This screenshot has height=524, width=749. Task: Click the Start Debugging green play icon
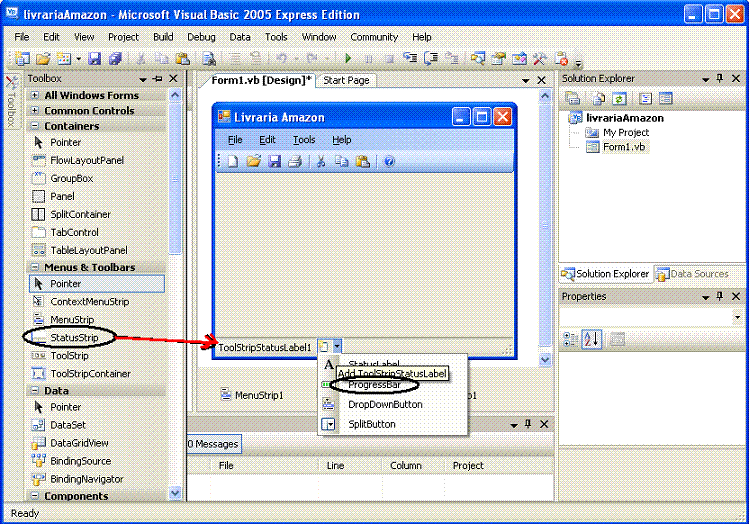348,58
